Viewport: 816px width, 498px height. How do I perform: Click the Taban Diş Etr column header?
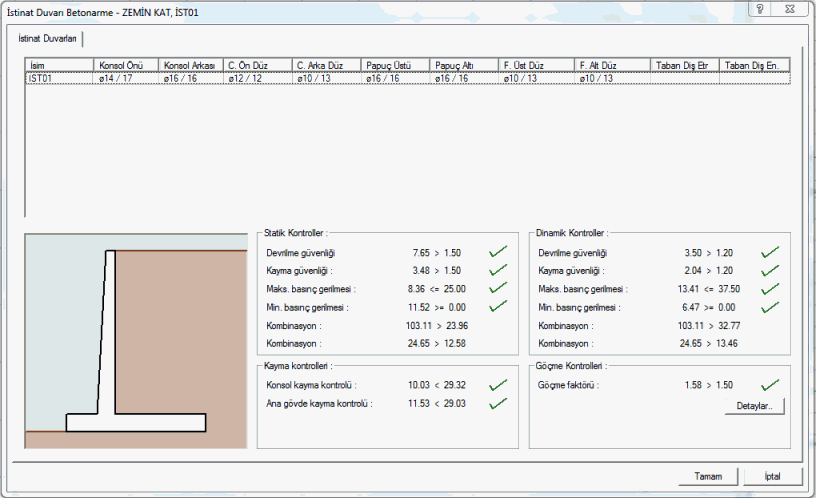click(684, 65)
